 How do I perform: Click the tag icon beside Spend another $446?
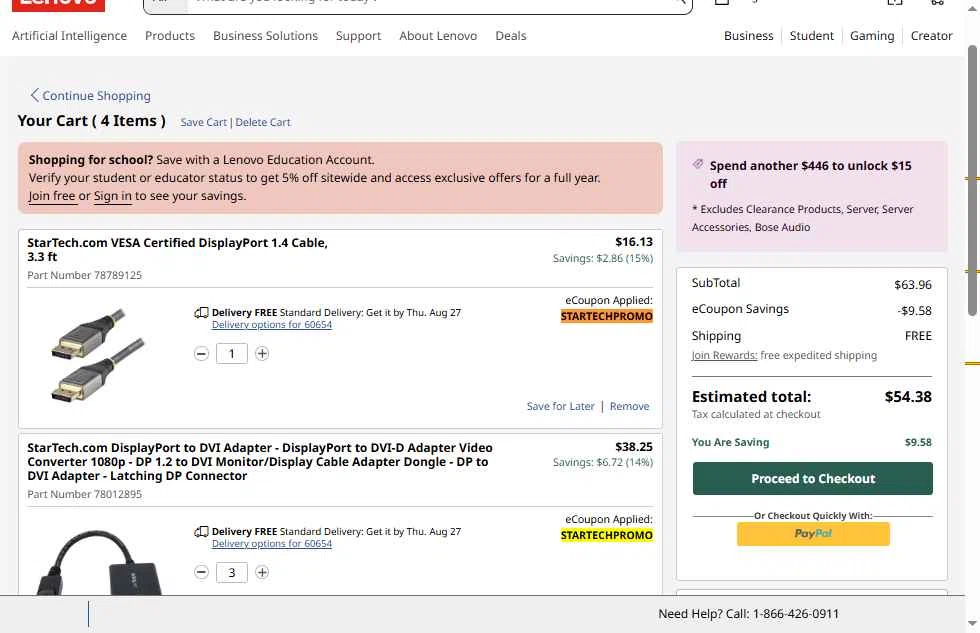[x=698, y=164]
